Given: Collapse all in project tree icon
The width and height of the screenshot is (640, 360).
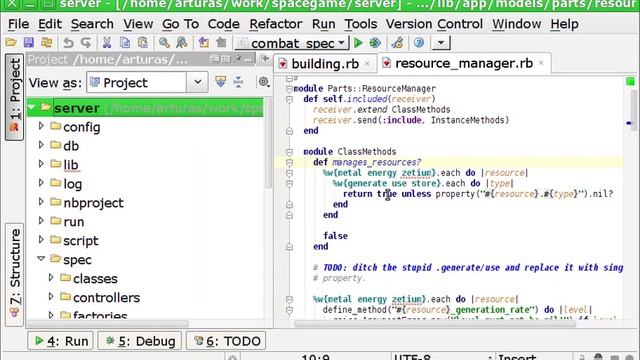Looking at the screenshot, I should click(x=238, y=82).
